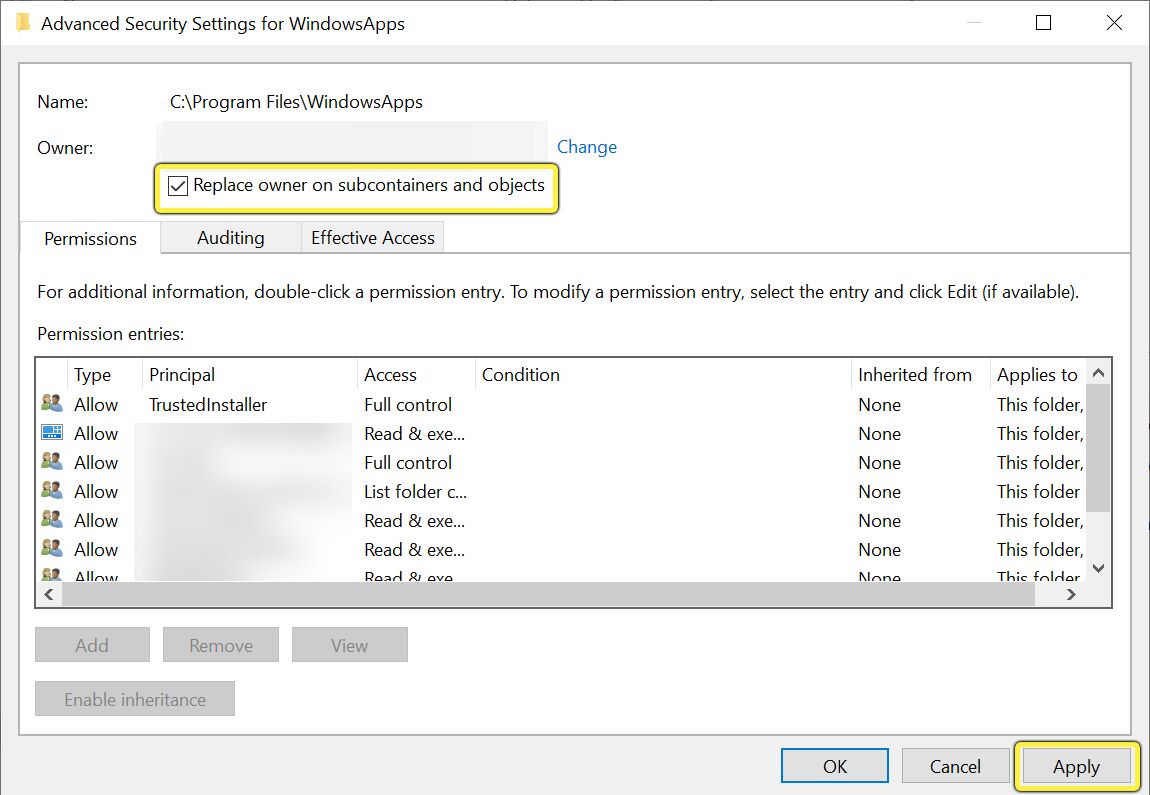Click the folder icon in the title bar

(23, 23)
